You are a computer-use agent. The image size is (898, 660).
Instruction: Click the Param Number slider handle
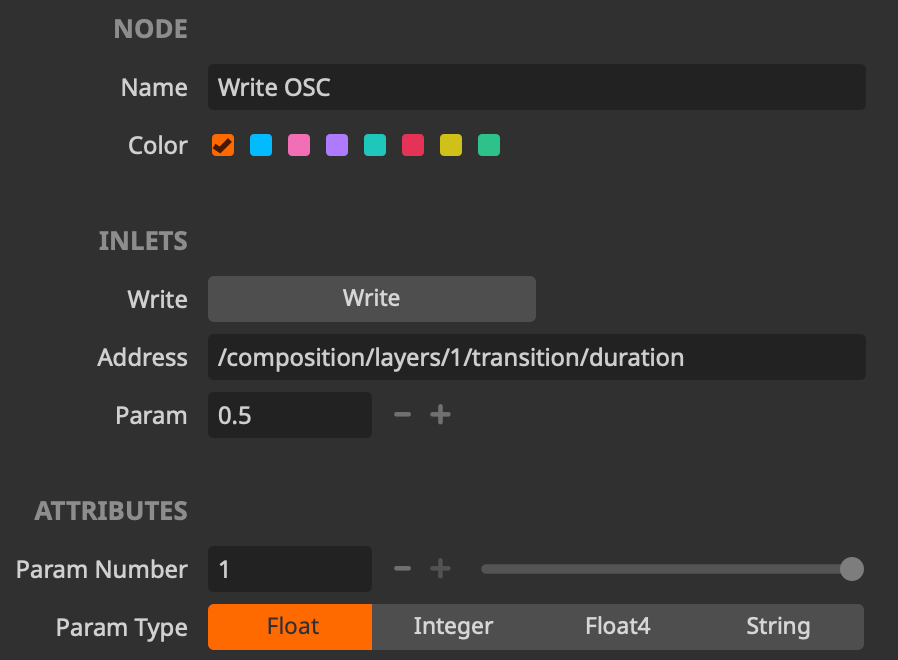(x=851, y=569)
